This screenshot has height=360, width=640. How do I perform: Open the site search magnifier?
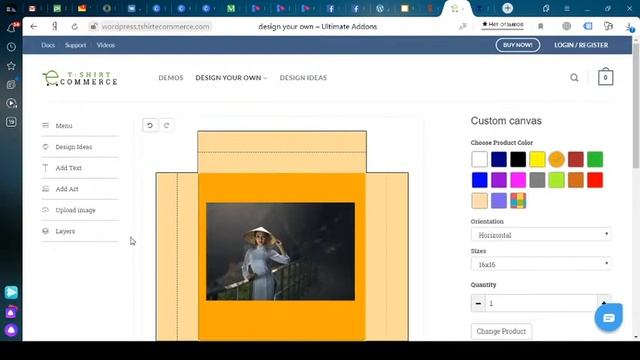coord(574,78)
